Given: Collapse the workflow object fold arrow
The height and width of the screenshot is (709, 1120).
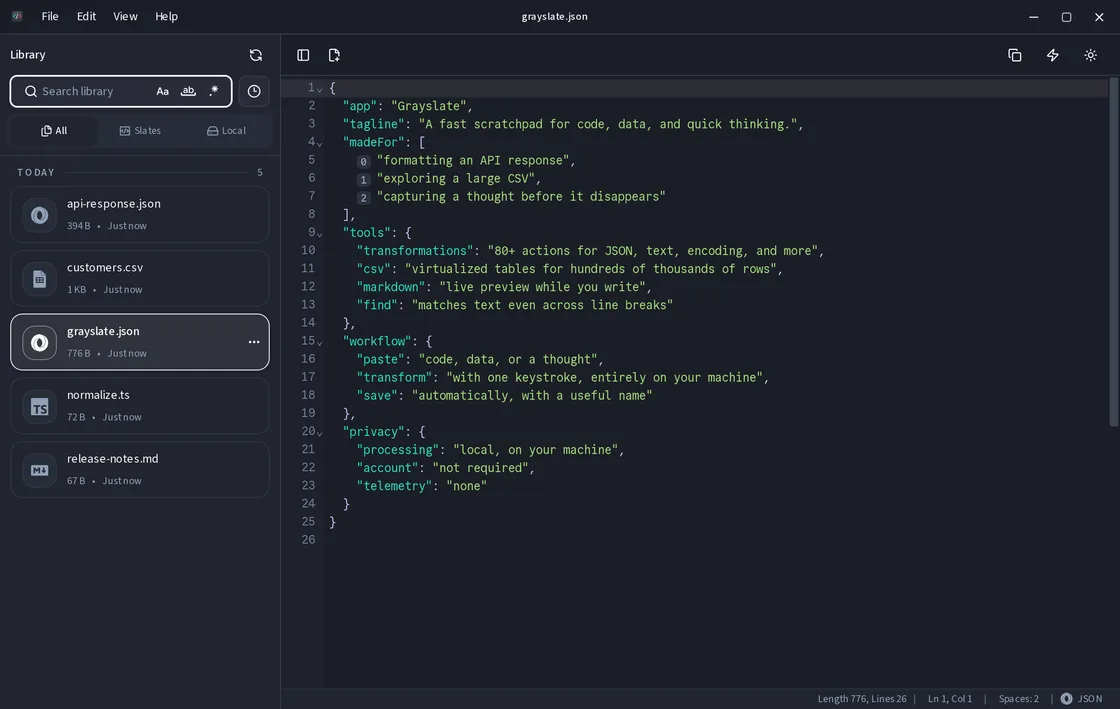Looking at the screenshot, I should pyautogui.click(x=319, y=343).
